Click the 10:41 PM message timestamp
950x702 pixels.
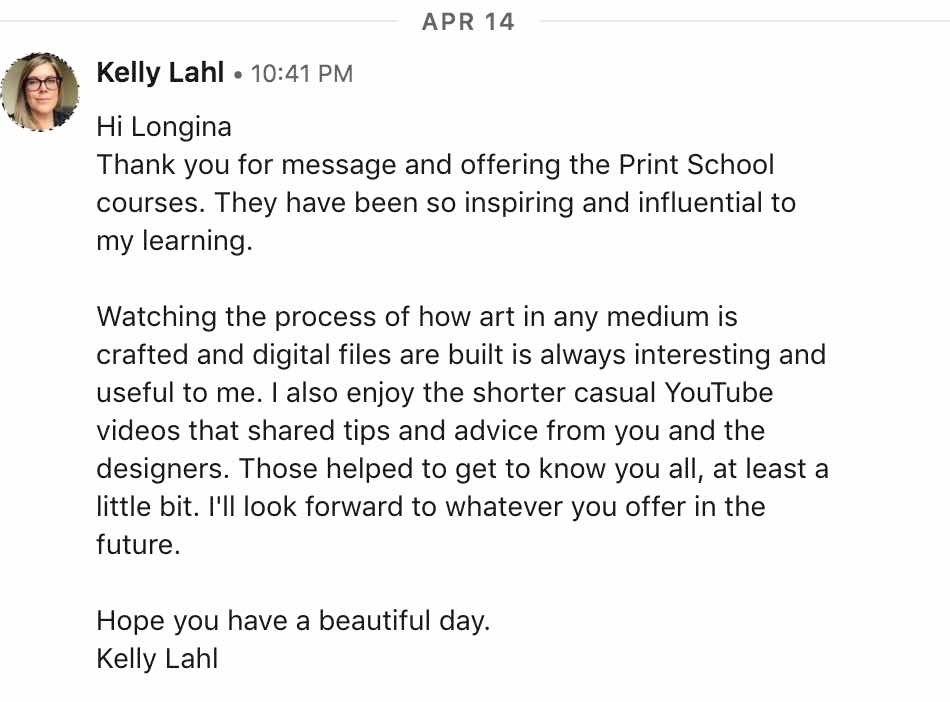click(301, 73)
